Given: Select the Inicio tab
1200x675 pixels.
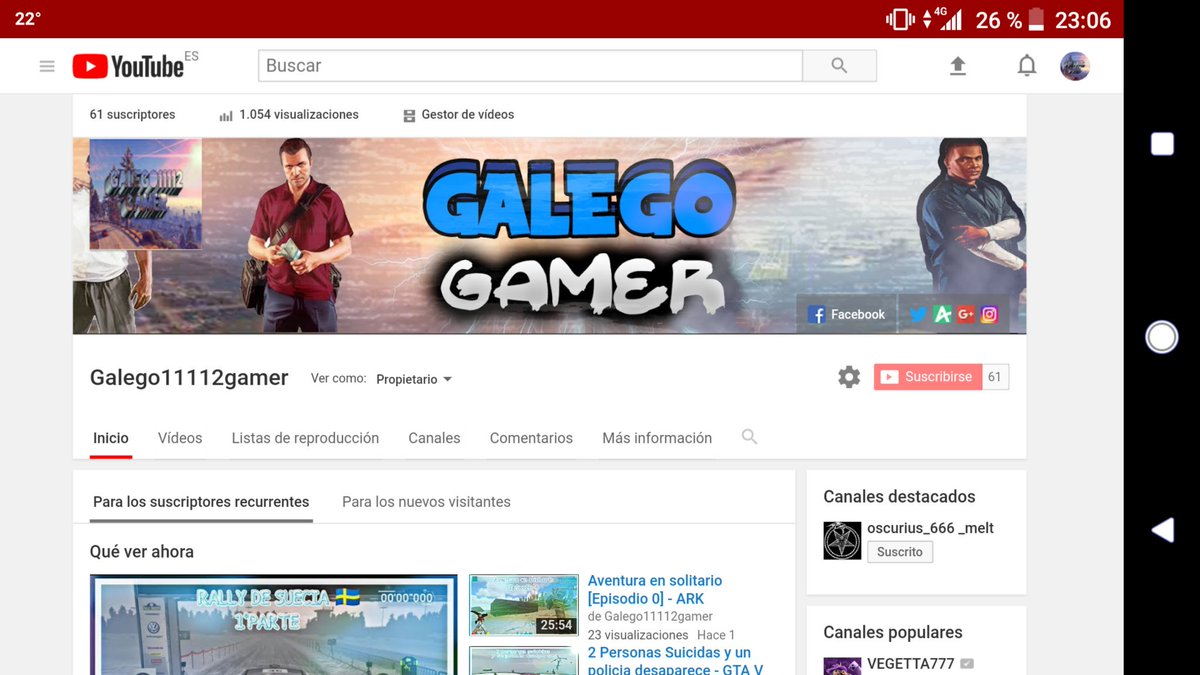Looking at the screenshot, I should (x=111, y=438).
